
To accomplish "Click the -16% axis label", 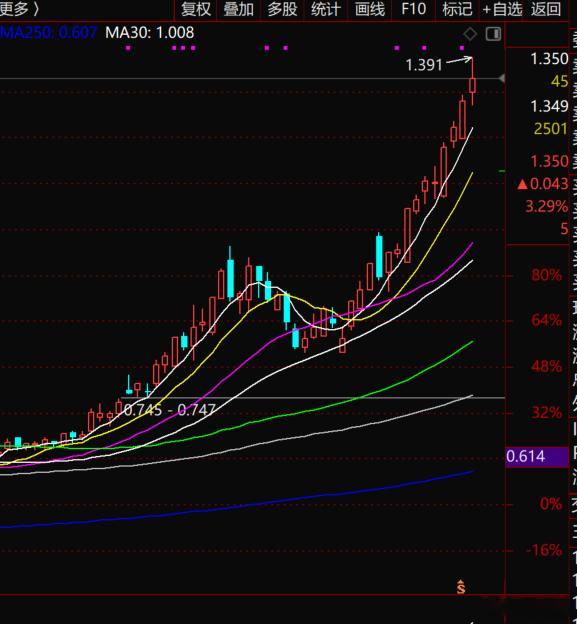I will pyautogui.click(x=544, y=550).
